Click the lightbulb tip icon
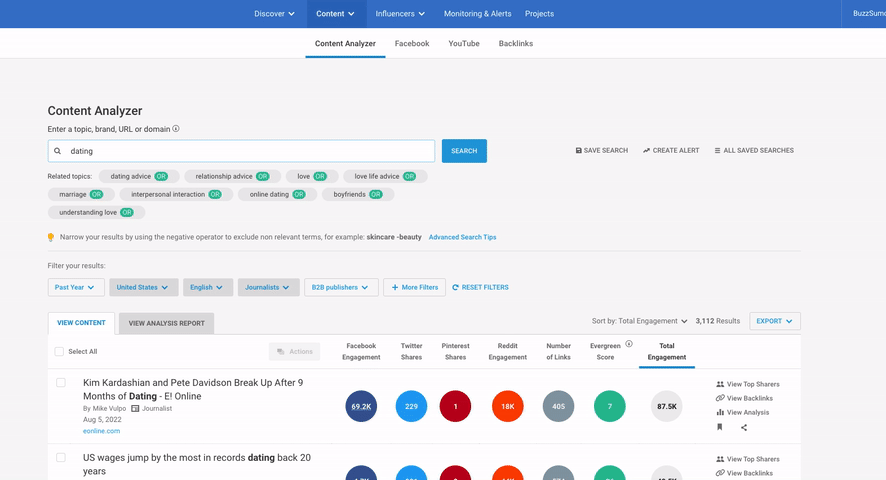The width and height of the screenshot is (886, 480). pyautogui.click(x=51, y=237)
